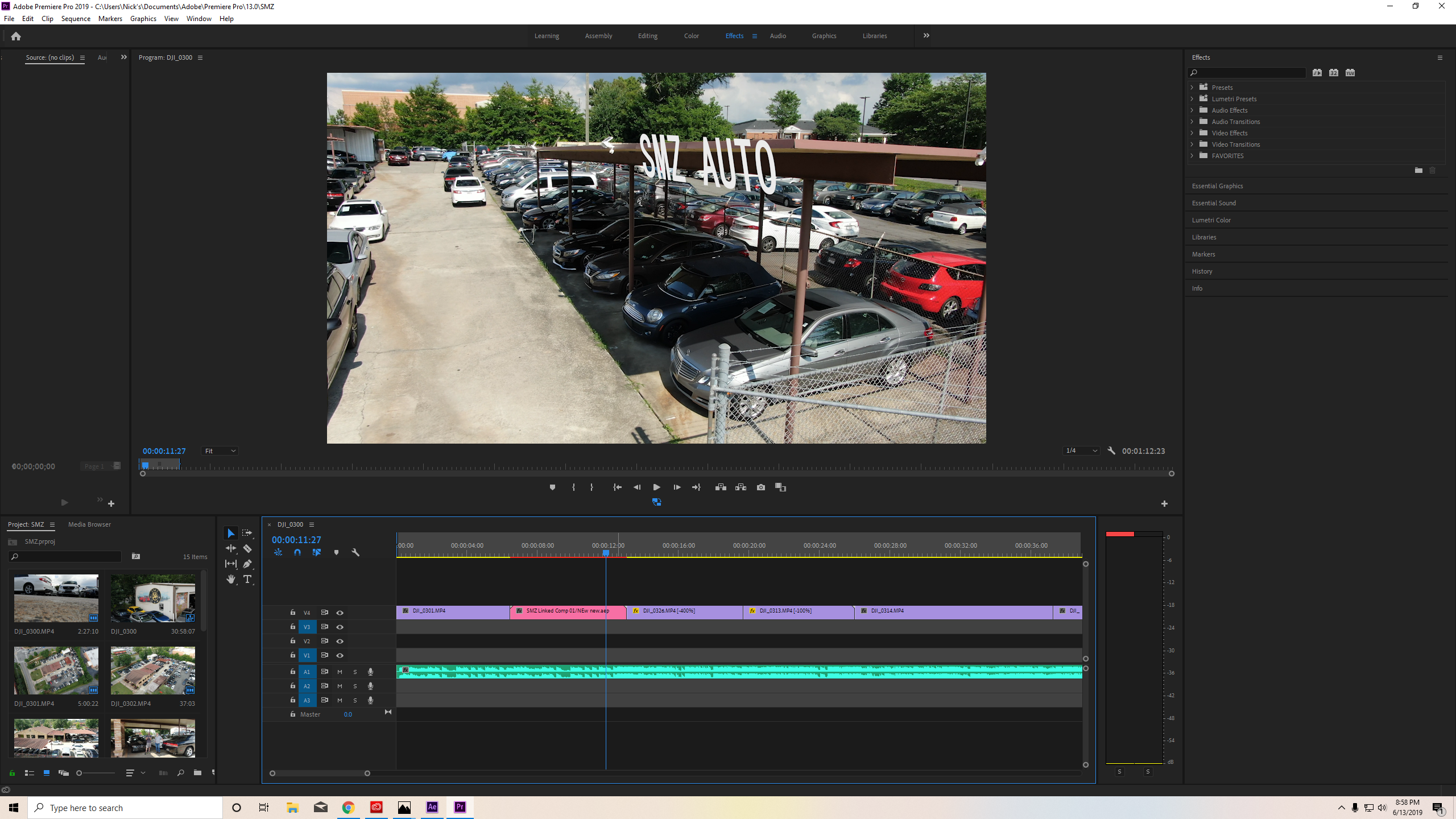Click Mark Out button
Screen dimensions: 1456x819
coord(591,487)
